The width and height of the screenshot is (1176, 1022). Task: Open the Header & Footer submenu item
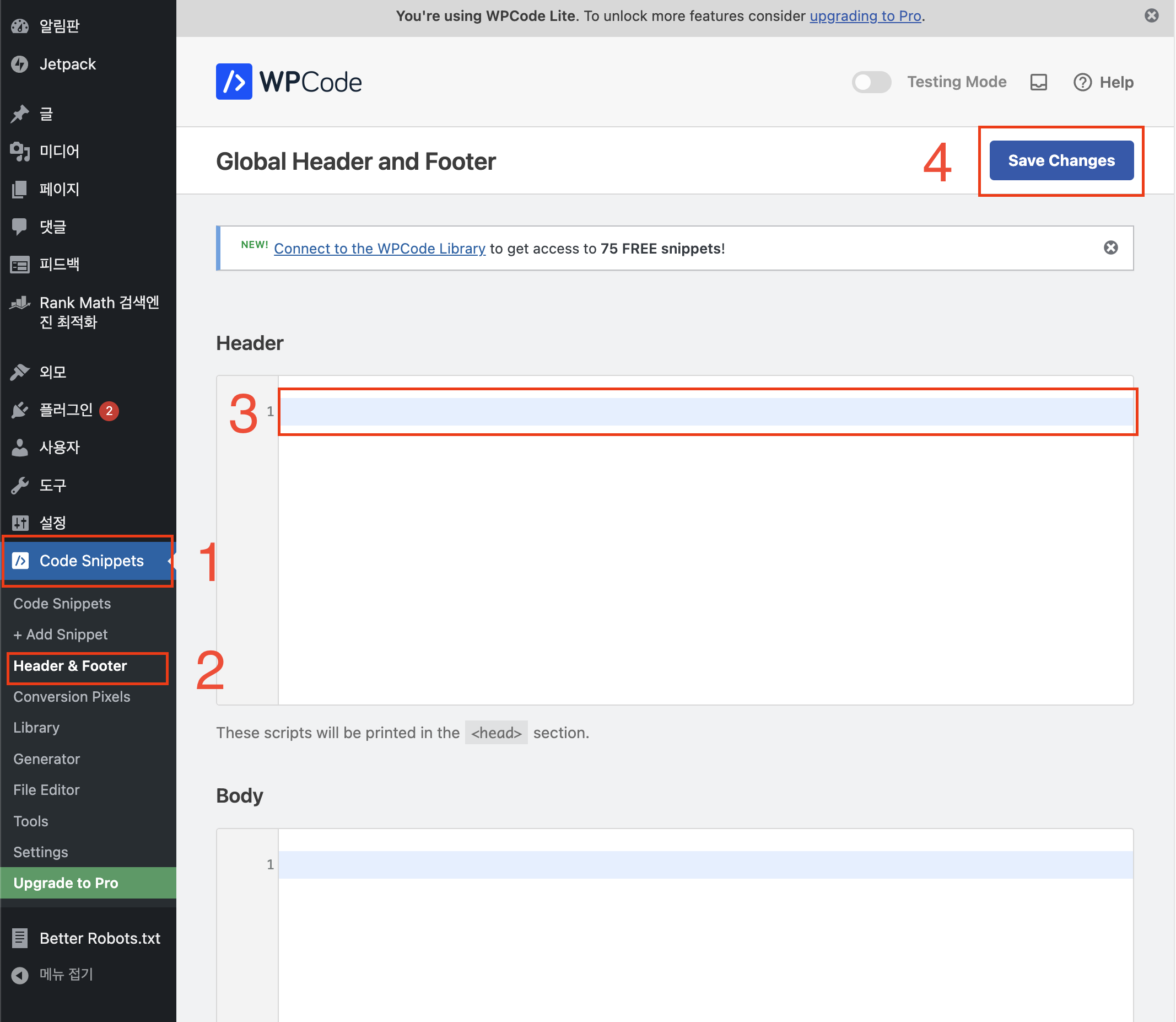coord(70,665)
